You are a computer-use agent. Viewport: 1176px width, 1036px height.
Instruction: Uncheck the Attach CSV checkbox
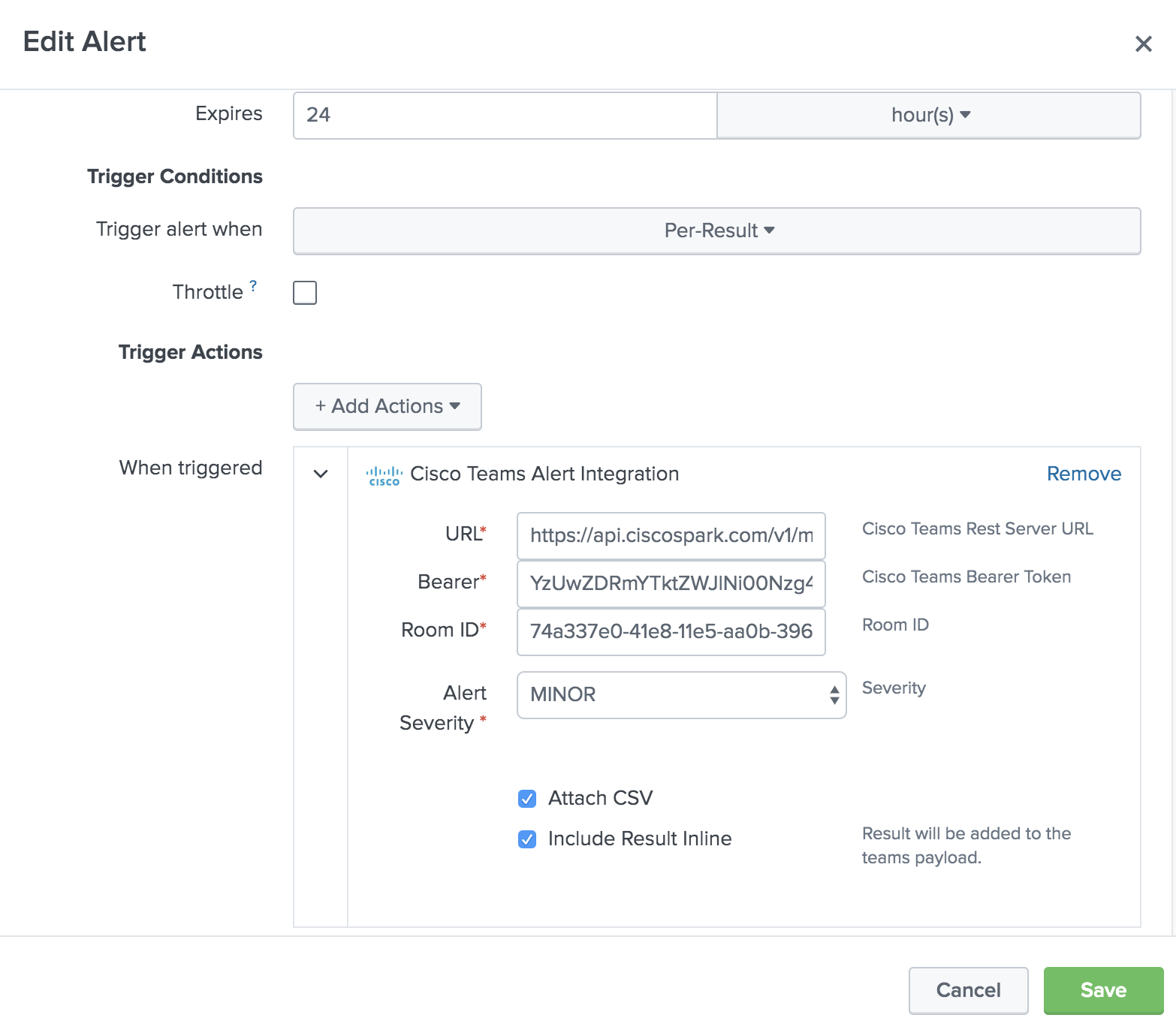click(527, 799)
